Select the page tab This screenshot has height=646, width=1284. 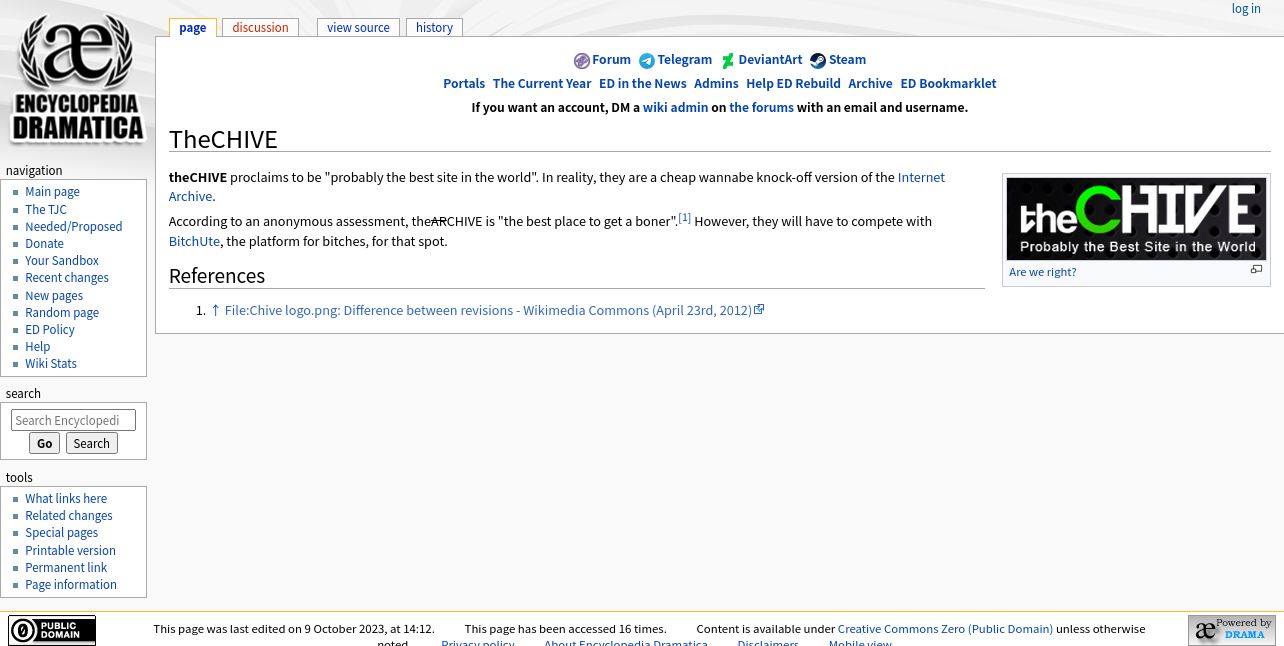pyautogui.click(x=192, y=28)
